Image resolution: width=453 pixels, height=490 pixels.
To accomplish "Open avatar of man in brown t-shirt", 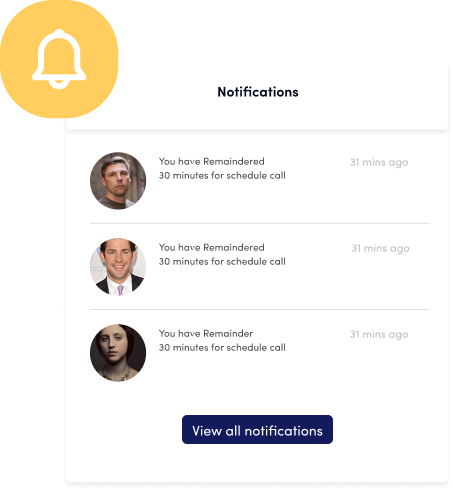I will [118, 181].
